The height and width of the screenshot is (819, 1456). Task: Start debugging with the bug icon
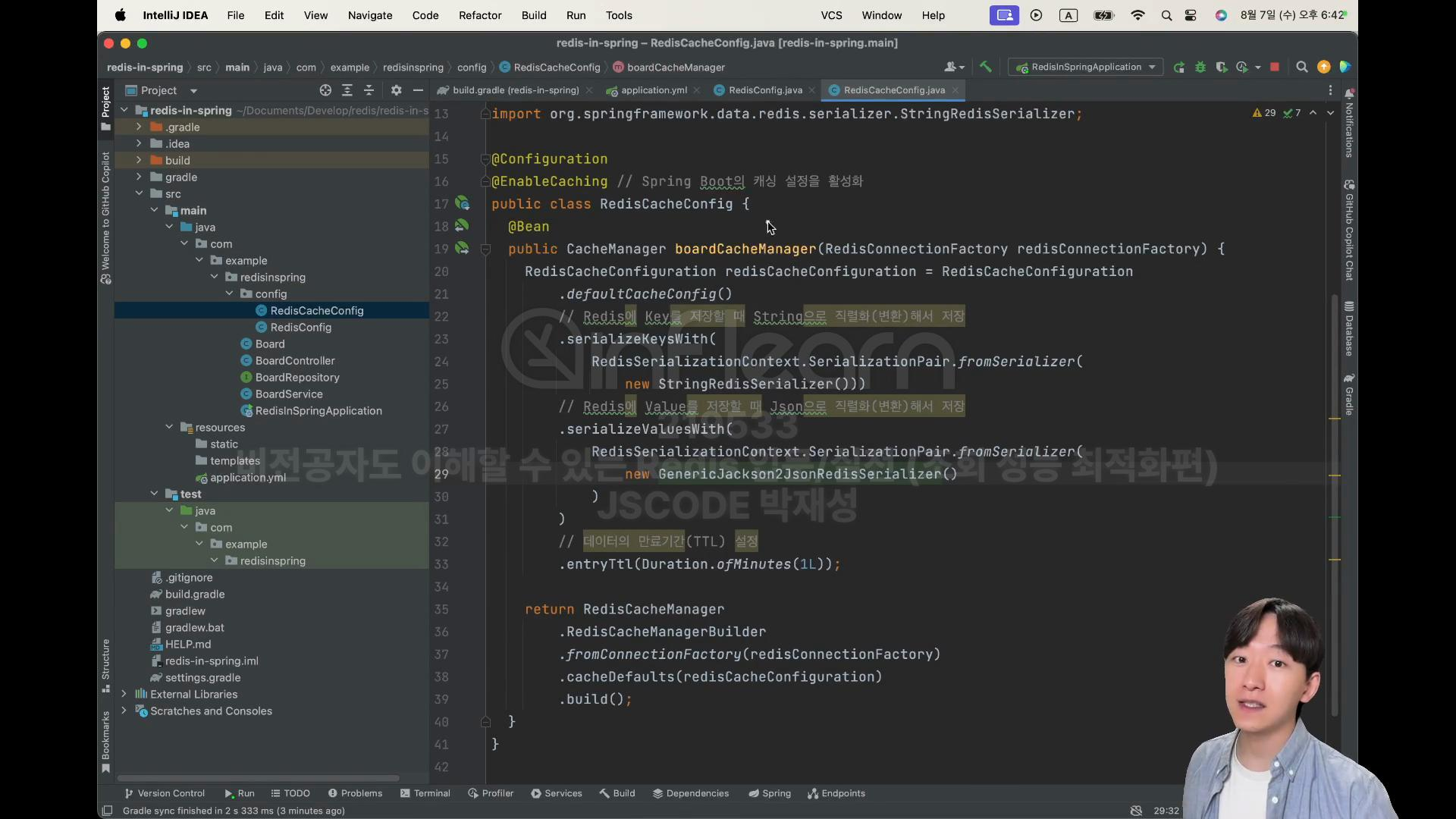[x=1200, y=67]
